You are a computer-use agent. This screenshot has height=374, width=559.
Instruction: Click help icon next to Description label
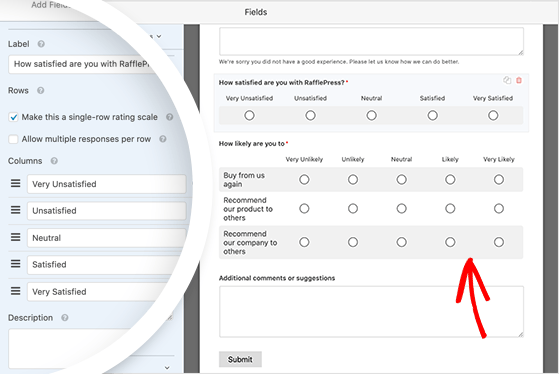coord(65,318)
